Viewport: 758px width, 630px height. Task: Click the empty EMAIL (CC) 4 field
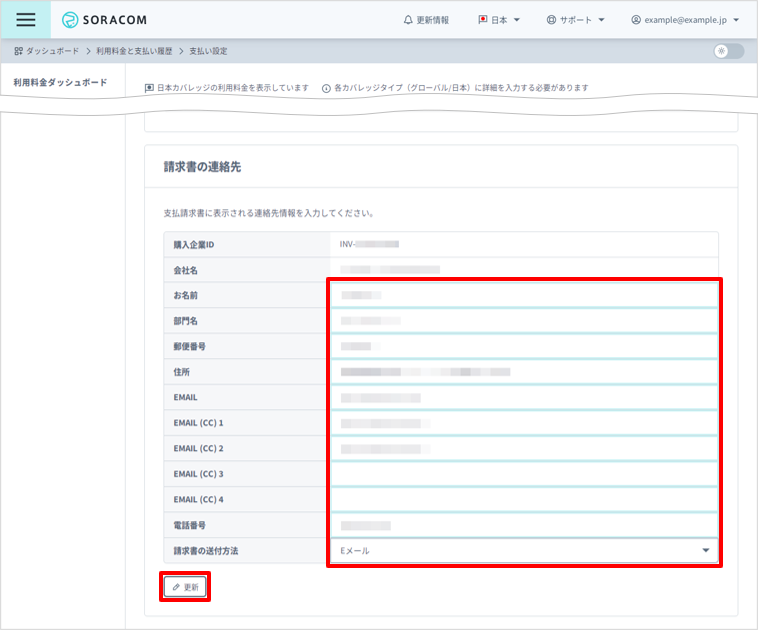(524, 500)
